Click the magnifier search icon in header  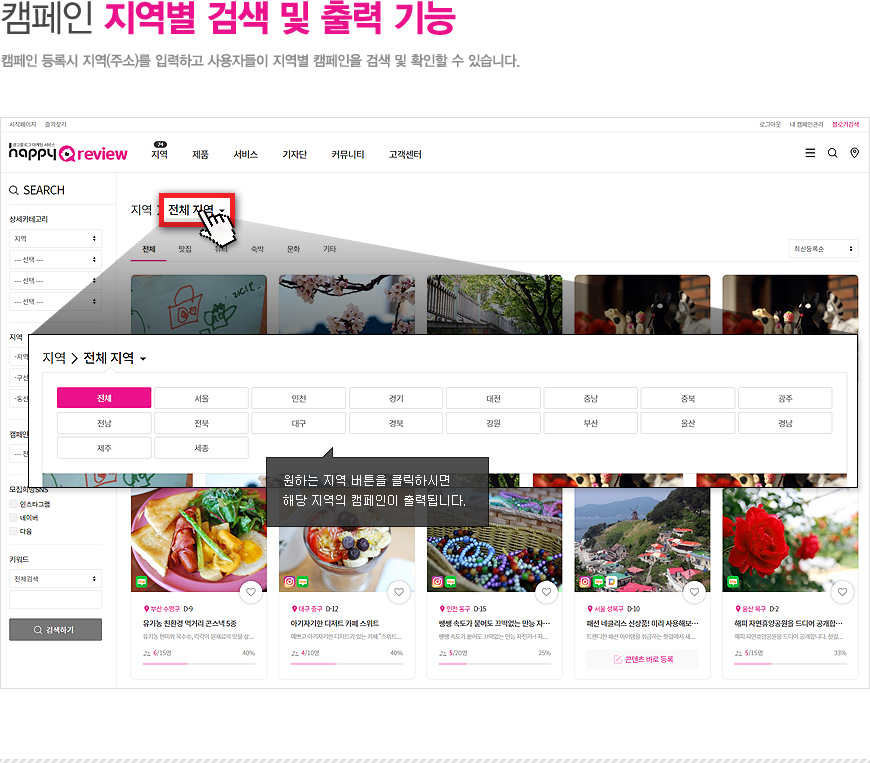[x=832, y=153]
